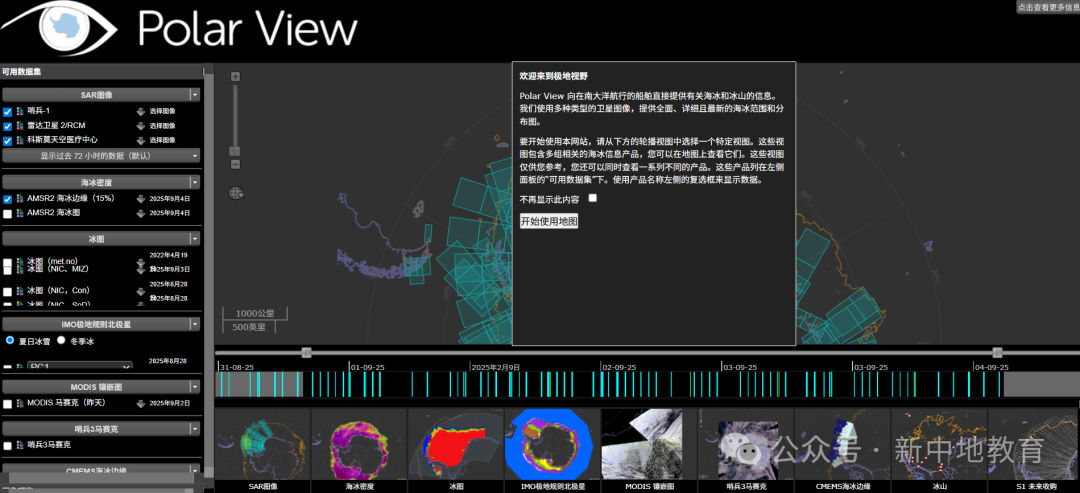Tick the 不再显示此内容 checkbox
This screenshot has height=493, width=1080.
pos(592,198)
